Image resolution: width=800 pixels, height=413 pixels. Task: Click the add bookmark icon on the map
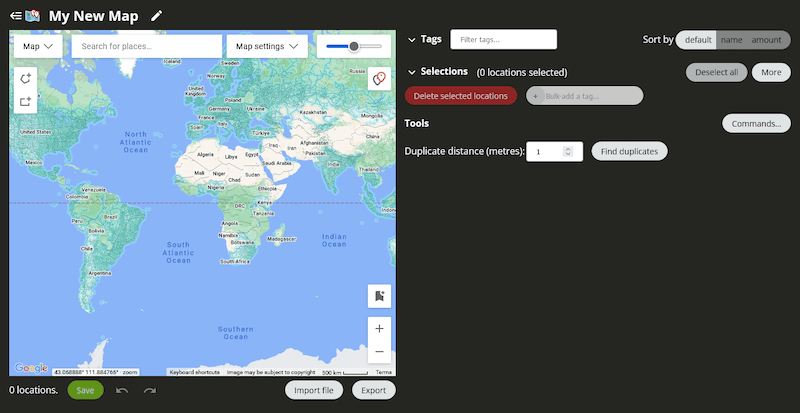point(379,296)
